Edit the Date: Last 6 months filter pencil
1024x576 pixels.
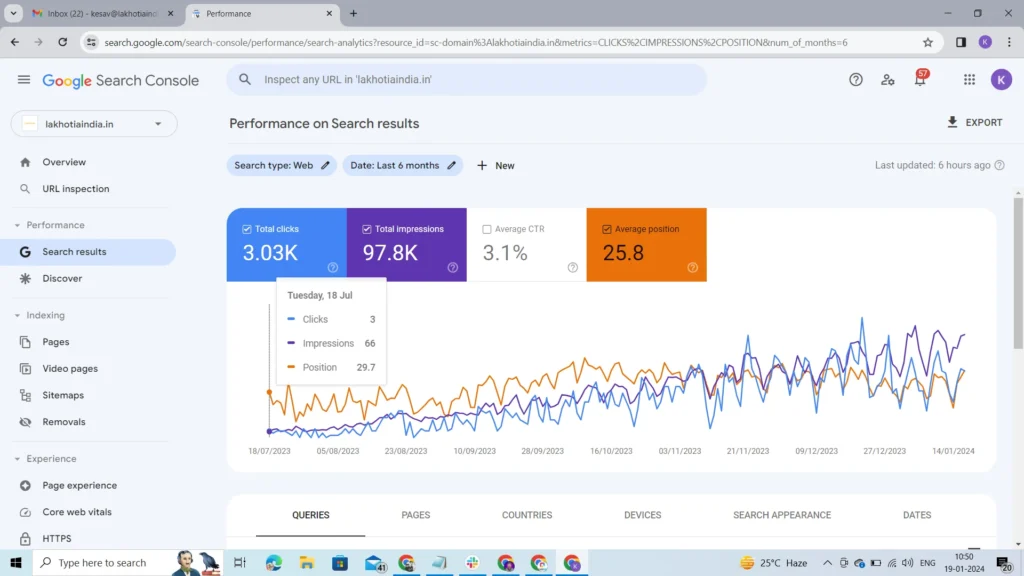(x=451, y=166)
